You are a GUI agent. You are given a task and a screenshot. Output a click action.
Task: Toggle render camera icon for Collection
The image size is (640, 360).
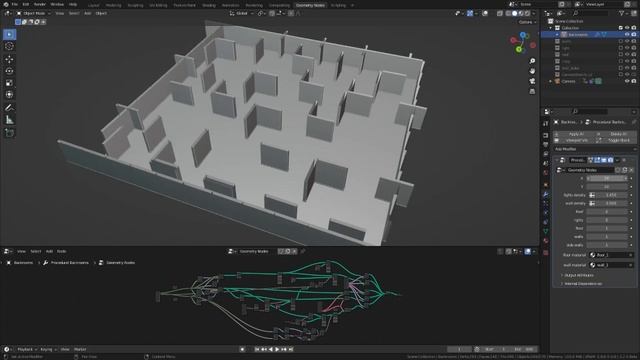634,28
